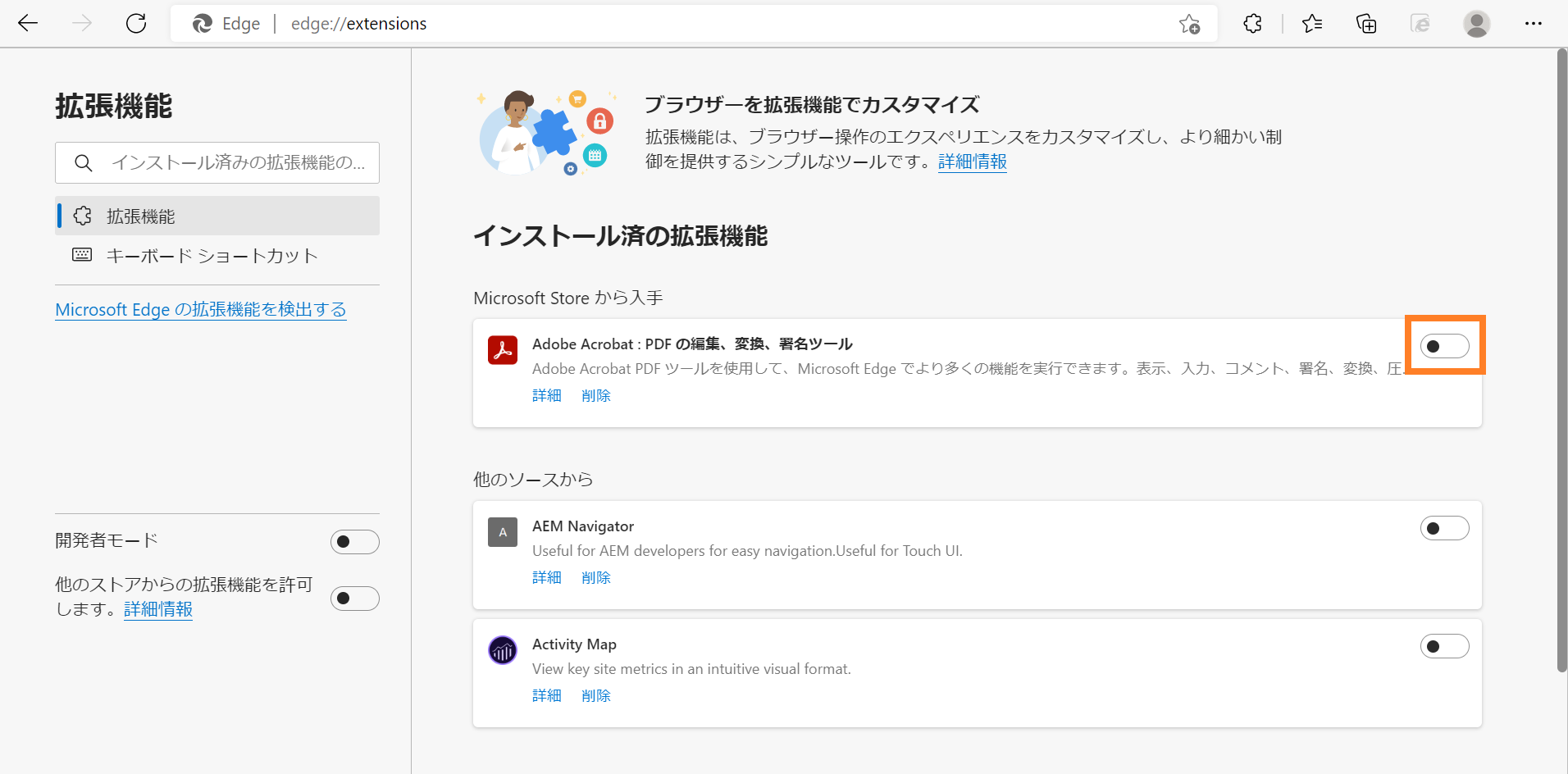This screenshot has height=774, width=1568.
Task: Select キーボード ショートカット in the sidebar
Action: pos(210,255)
